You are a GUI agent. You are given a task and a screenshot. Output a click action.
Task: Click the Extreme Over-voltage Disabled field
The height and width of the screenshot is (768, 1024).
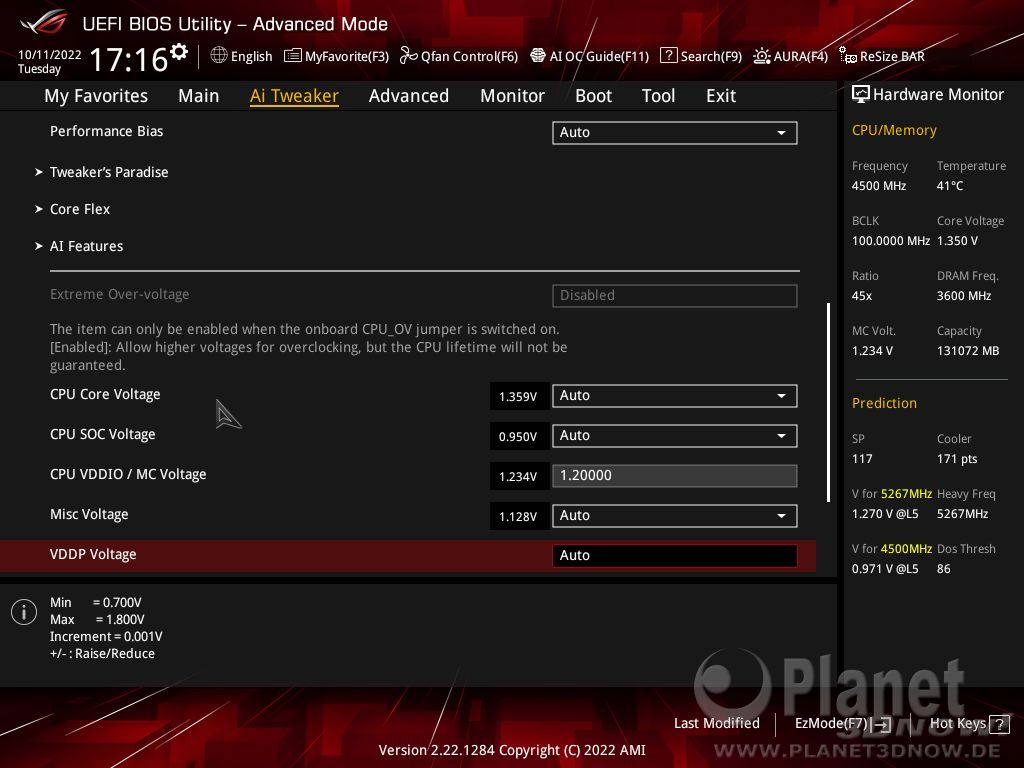click(675, 295)
